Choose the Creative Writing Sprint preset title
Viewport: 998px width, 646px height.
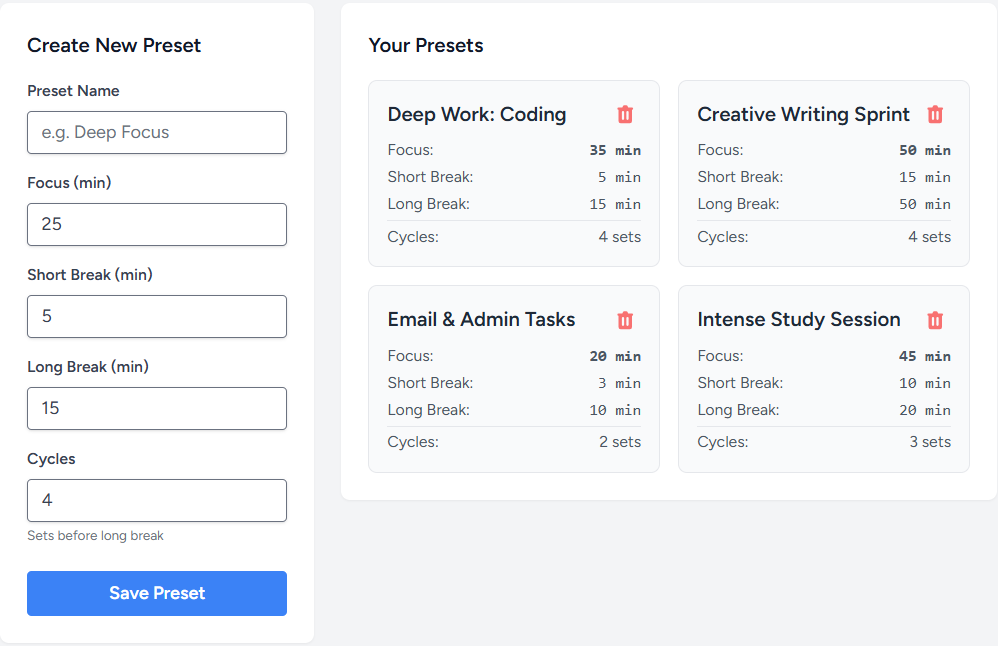803,115
